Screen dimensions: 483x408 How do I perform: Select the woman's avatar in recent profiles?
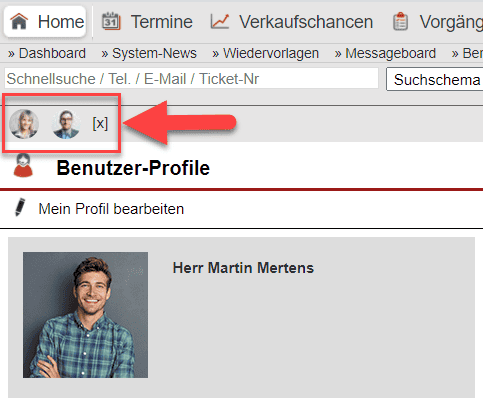(24, 124)
